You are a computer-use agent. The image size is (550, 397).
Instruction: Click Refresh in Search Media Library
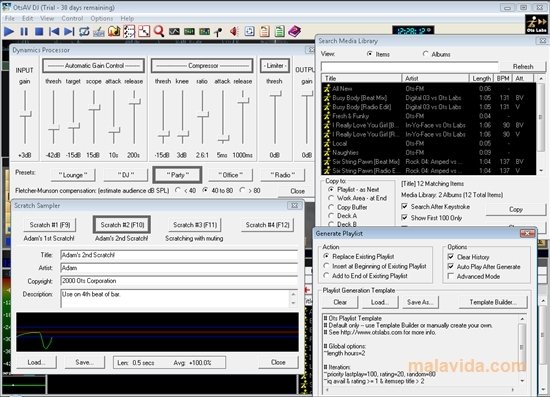point(523,67)
